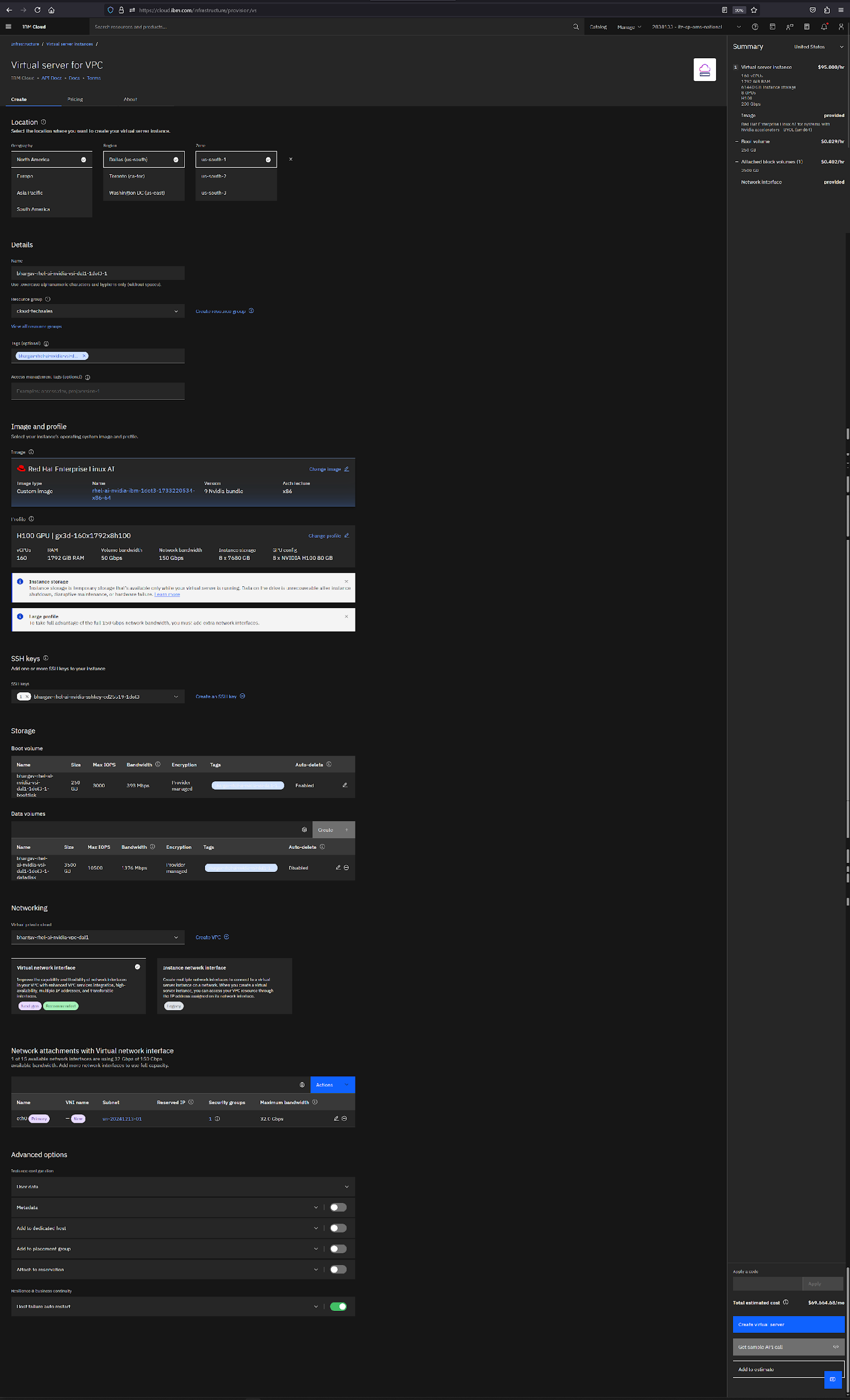This screenshot has height=1400, width=850.
Task: Open browser extensions puzzle icon
Action: click(x=826, y=10)
